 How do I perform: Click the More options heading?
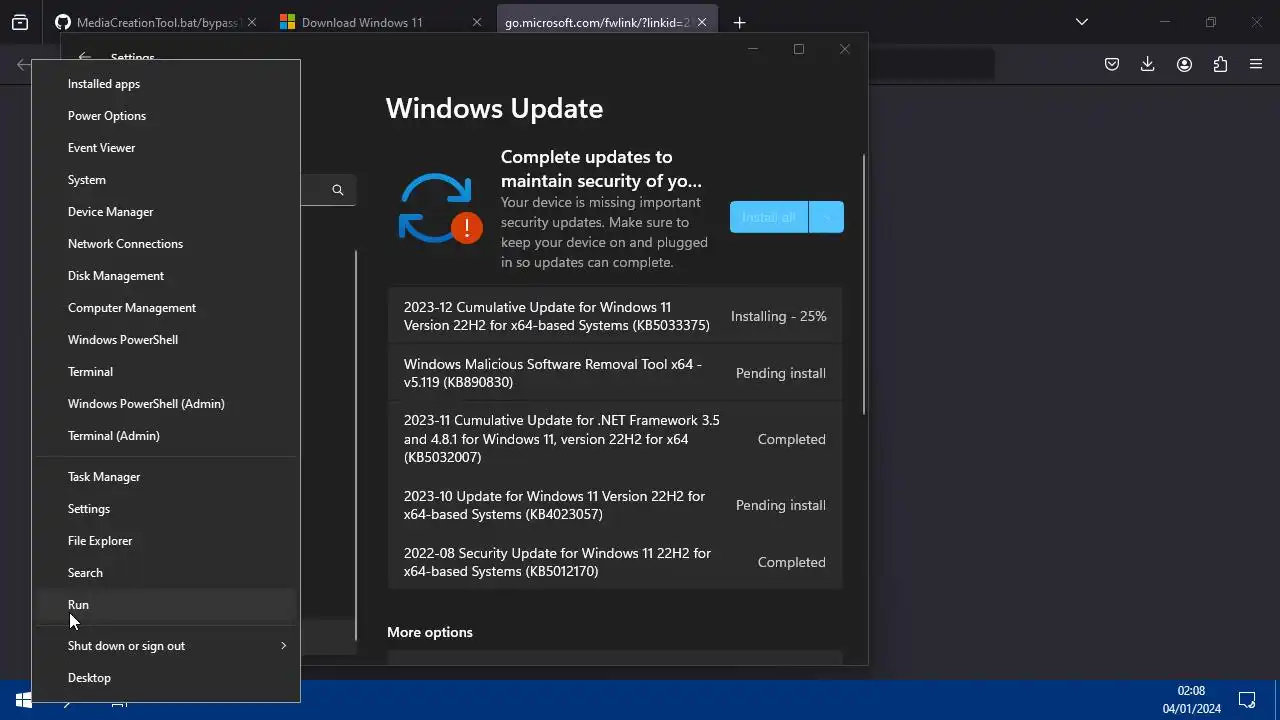430,632
